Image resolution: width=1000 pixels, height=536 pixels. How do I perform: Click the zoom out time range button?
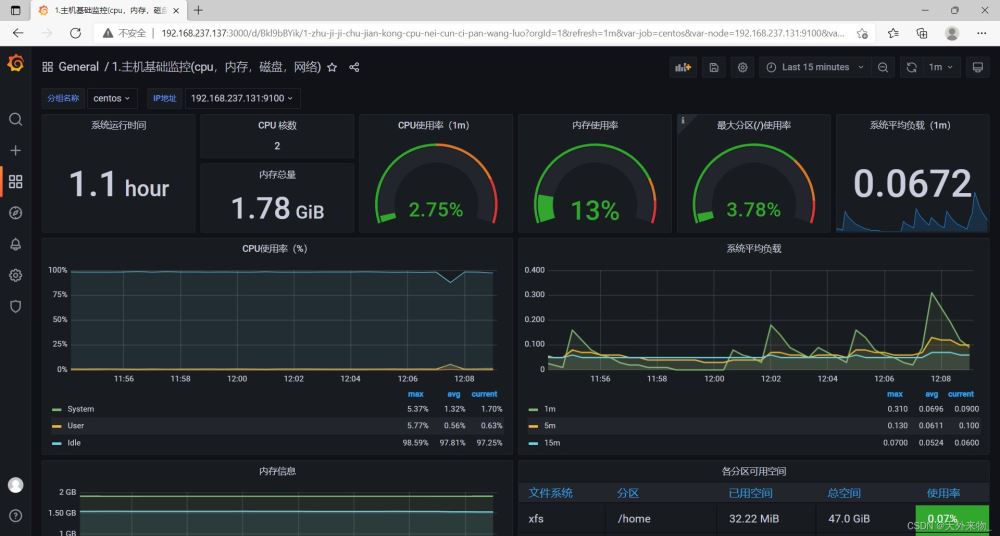883,67
